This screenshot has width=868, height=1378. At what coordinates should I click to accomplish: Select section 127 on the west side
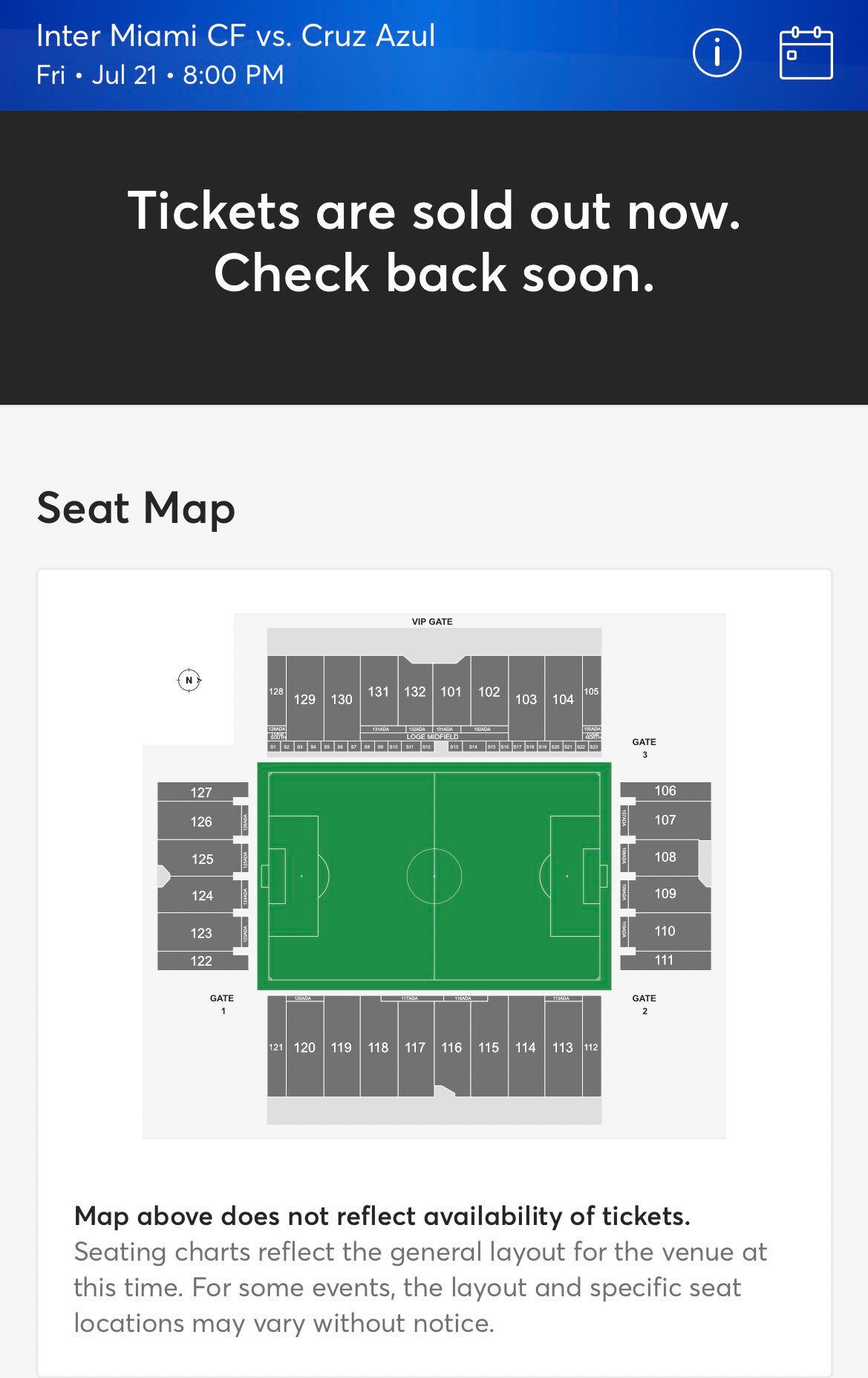coord(201,792)
